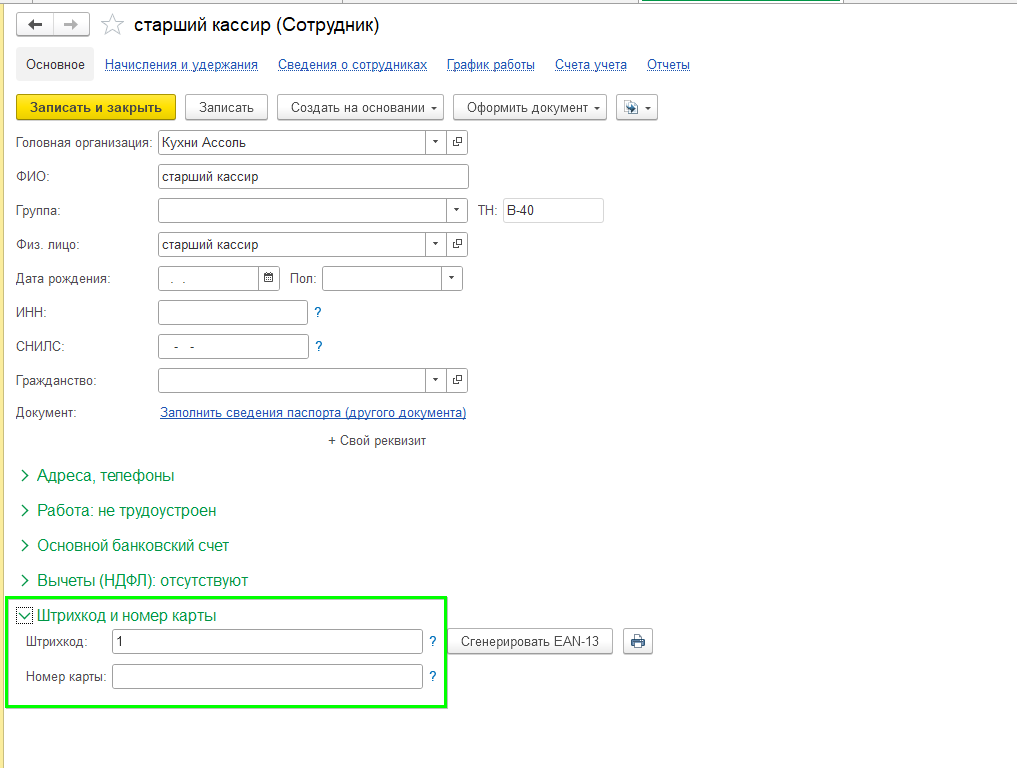This screenshot has height=768, width=1017.
Task: Expand the Адреса, телефоны section
Action: [105, 476]
